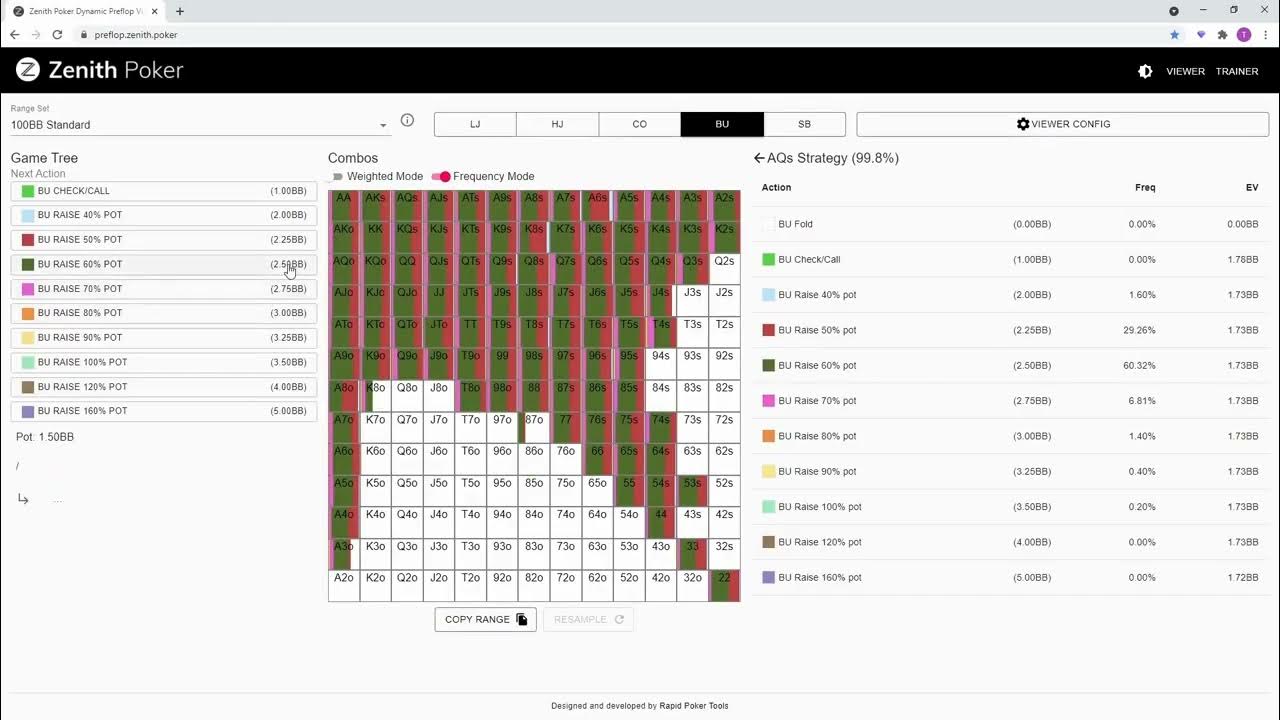Select the BU position tab
The height and width of the screenshot is (720, 1280).
click(x=722, y=124)
